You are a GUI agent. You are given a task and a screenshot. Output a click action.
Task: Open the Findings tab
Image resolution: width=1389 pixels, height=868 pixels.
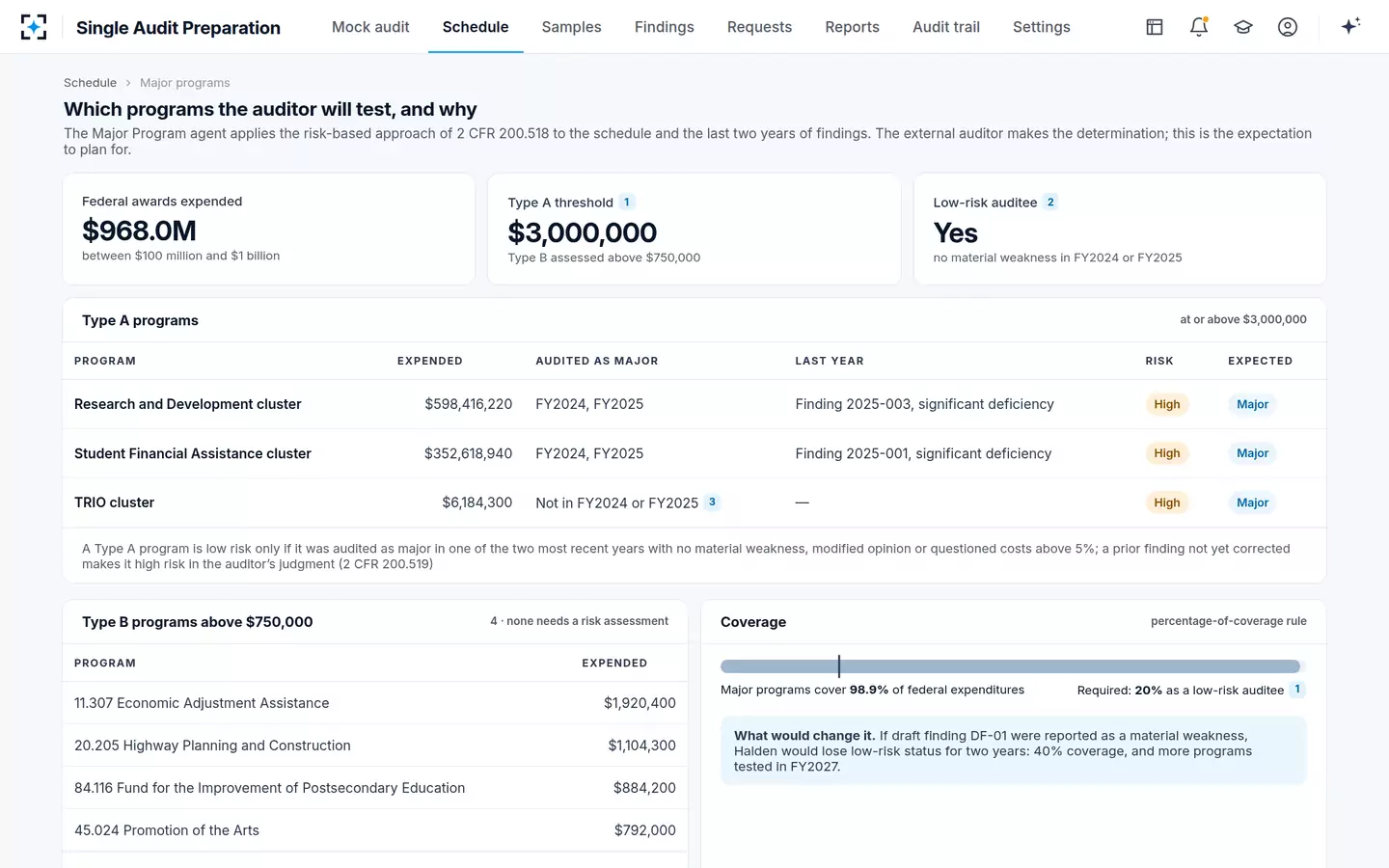tap(665, 27)
